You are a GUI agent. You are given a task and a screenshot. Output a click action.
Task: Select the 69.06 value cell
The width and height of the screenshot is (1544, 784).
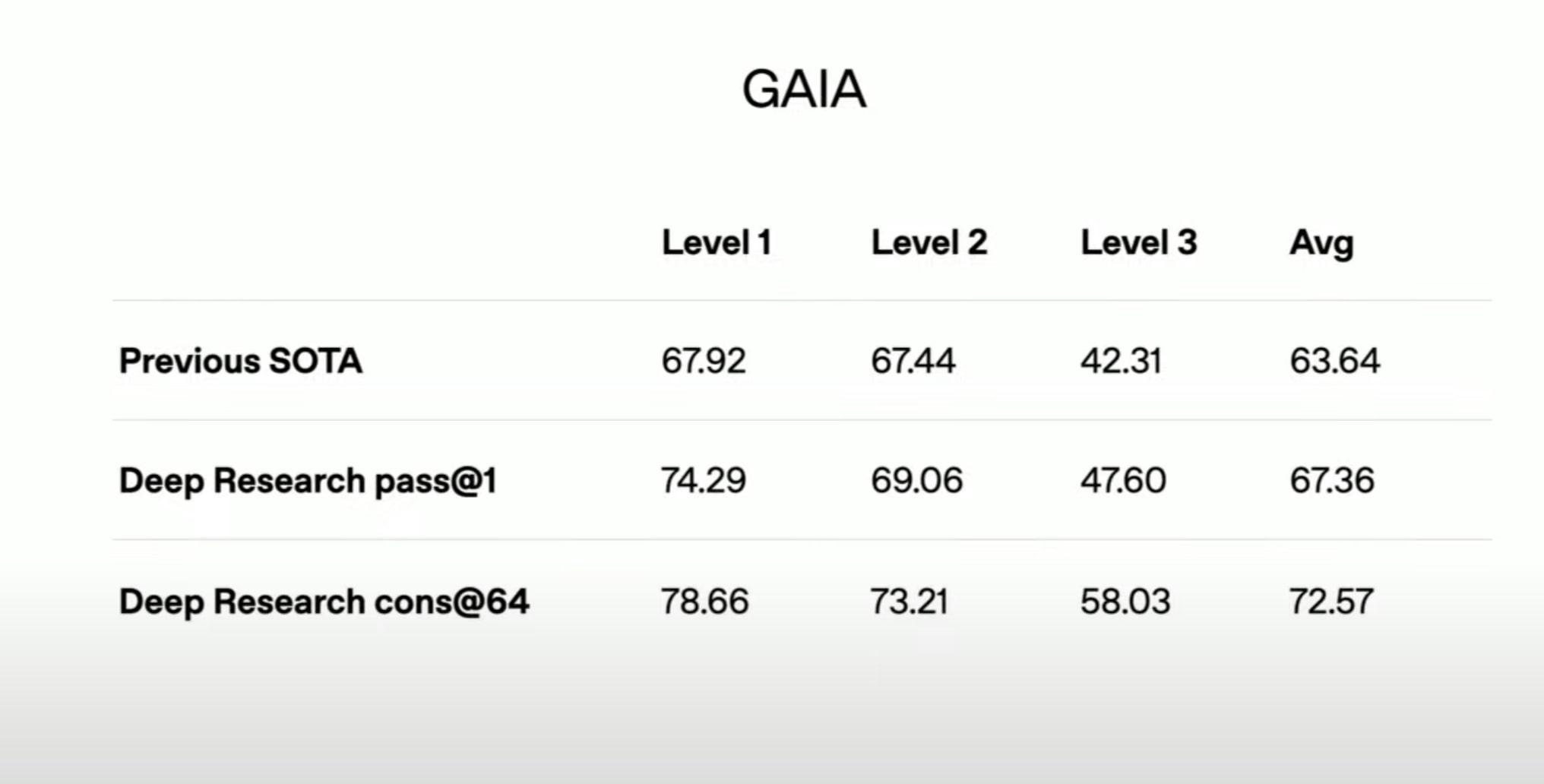tap(916, 481)
